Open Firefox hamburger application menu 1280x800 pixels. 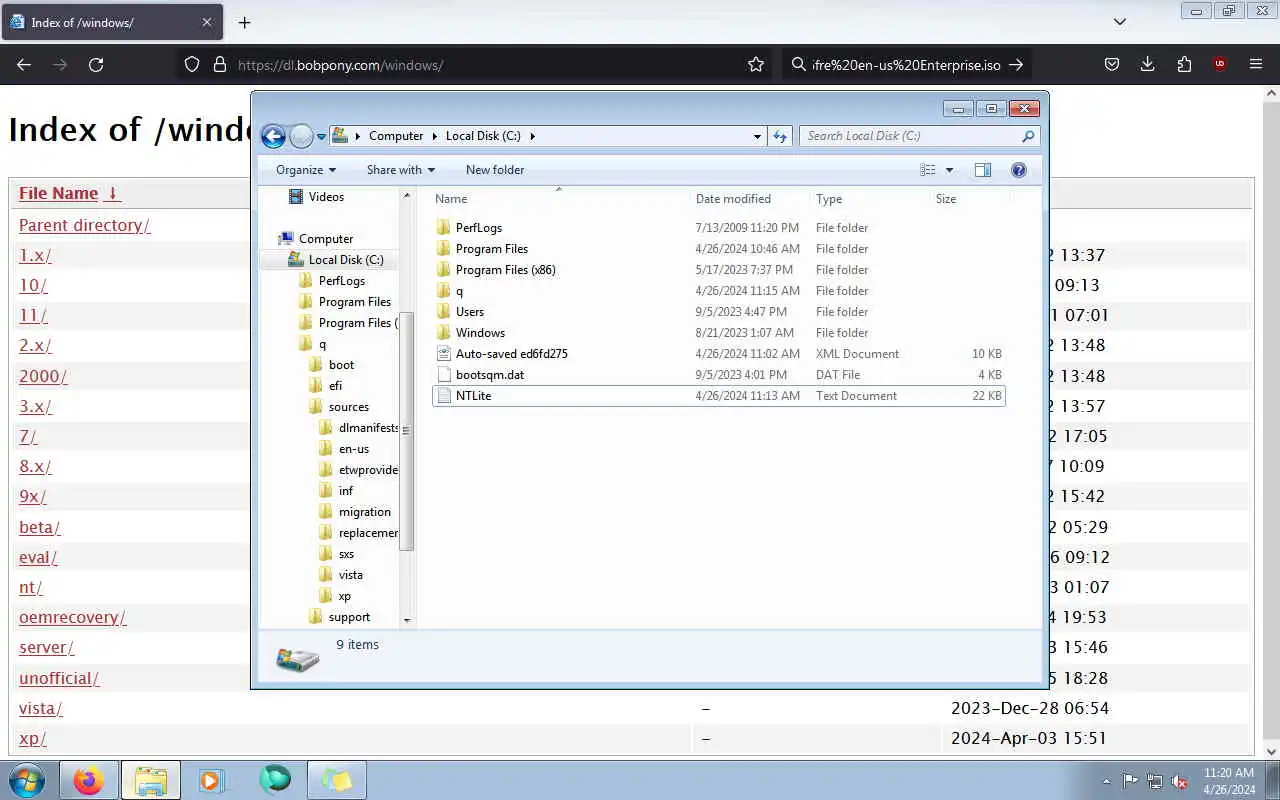(x=1256, y=64)
